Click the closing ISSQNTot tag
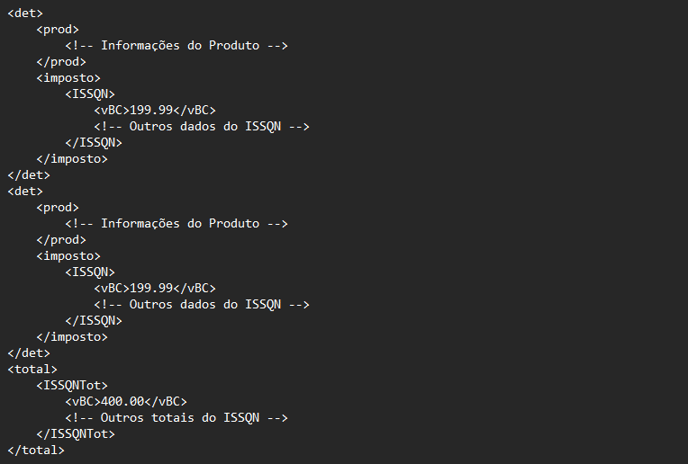This screenshot has height=464, width=688. tap(75, 434)
